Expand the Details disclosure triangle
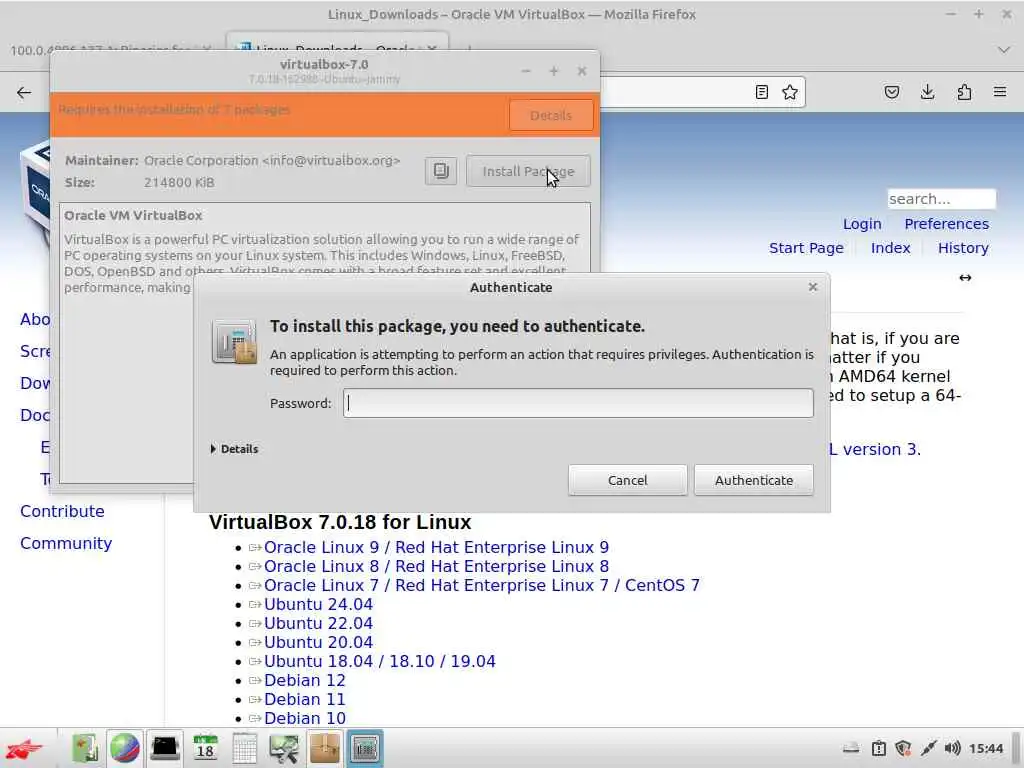 (x=214, y=449)
